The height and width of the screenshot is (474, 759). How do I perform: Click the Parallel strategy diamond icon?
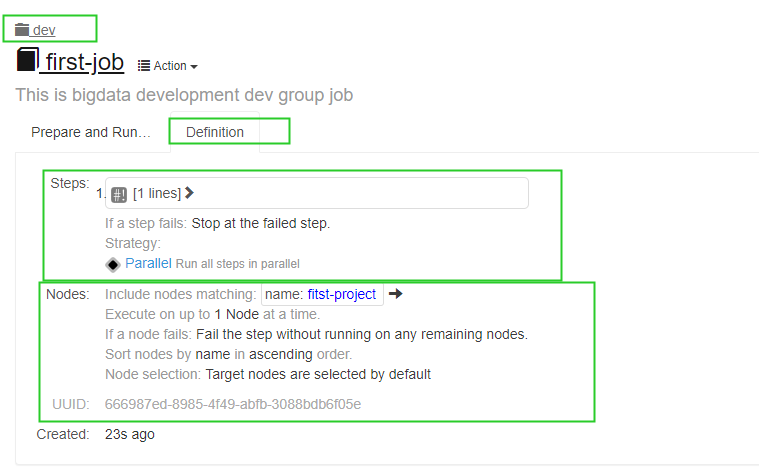point(113,264)
